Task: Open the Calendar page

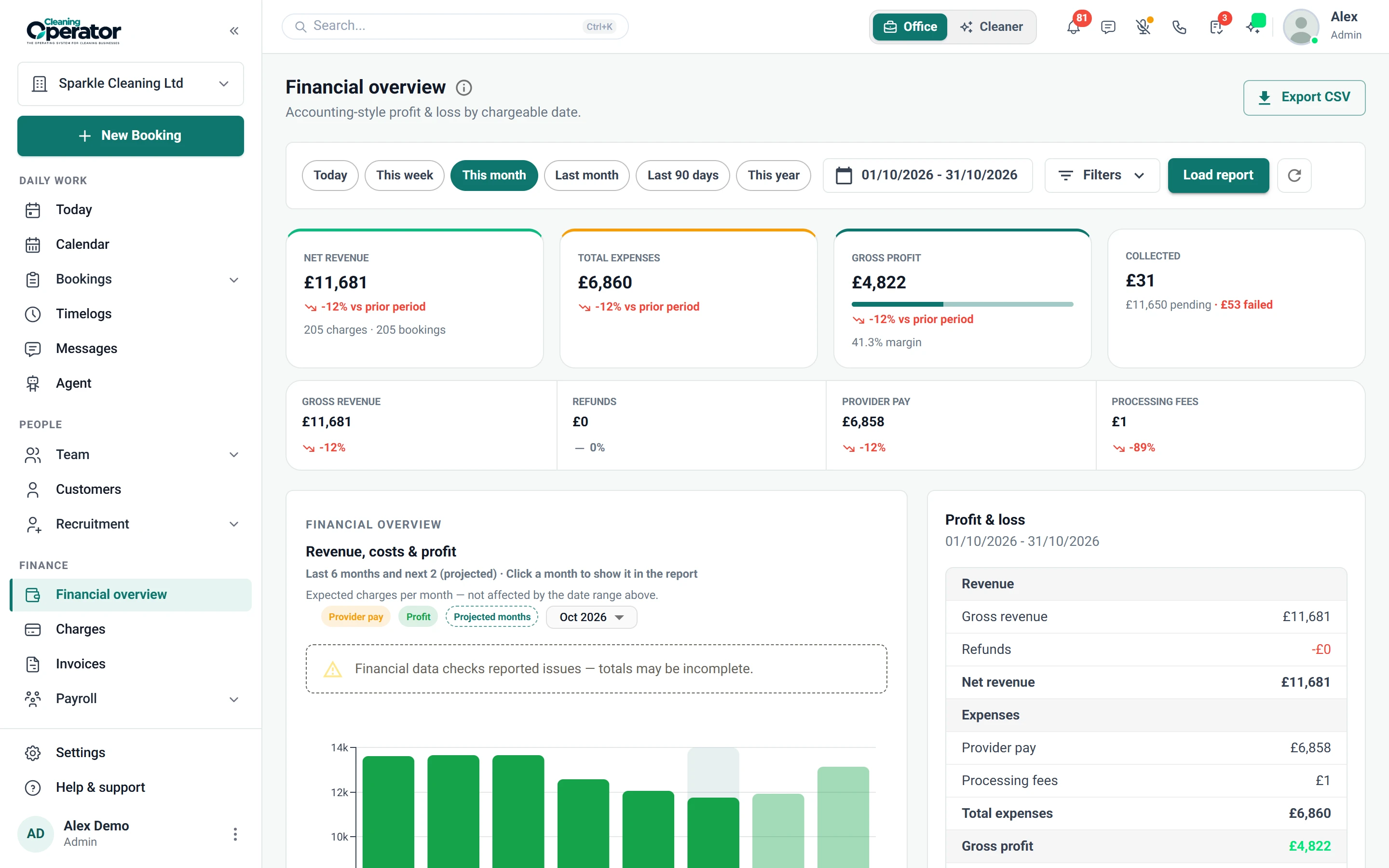Action: [130, 244]
